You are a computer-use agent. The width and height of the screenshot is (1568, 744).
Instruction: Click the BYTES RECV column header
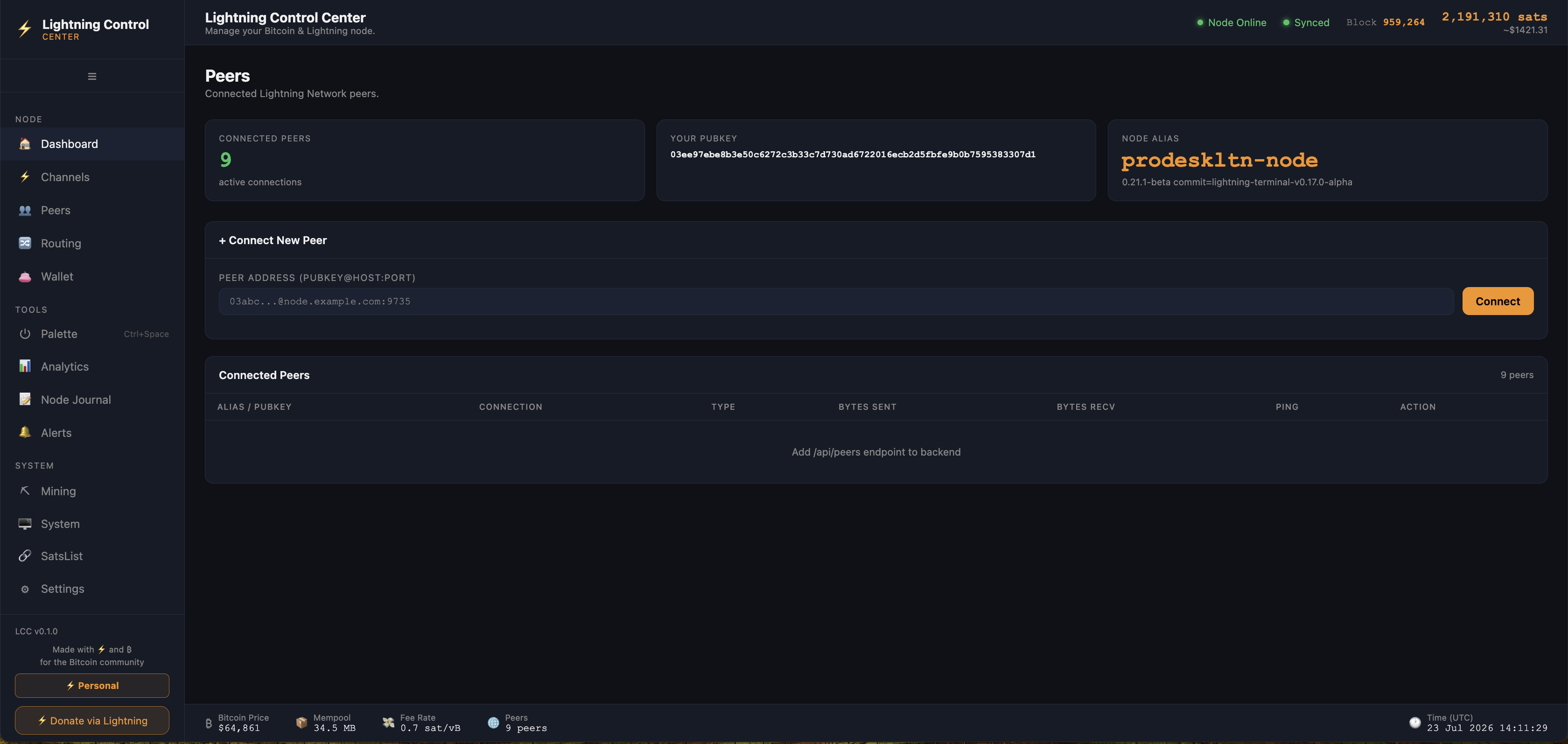[x=1085, y=407]
